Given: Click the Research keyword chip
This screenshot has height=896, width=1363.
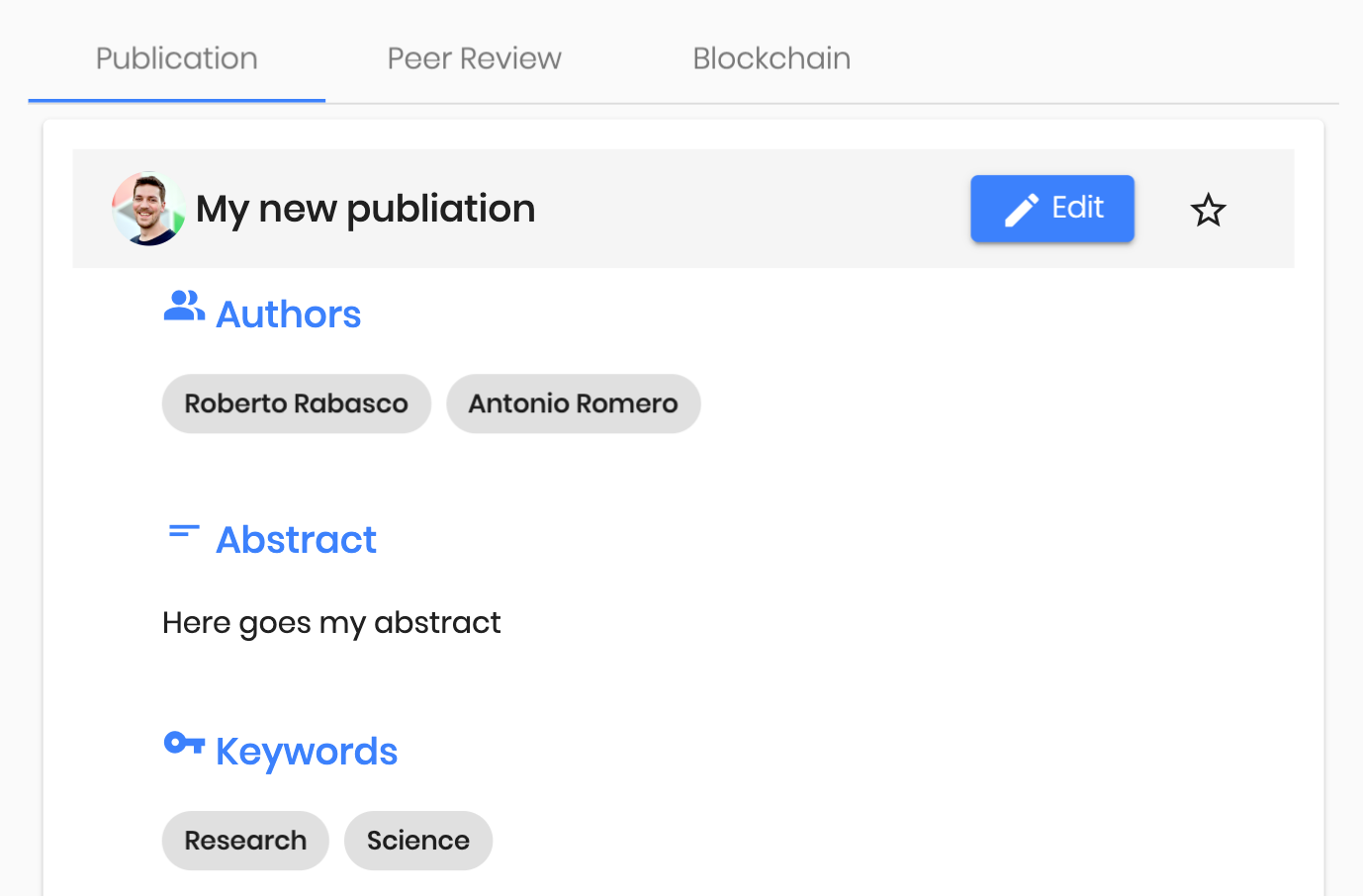Looking at the screenshot, I should (x=245, y=841).
